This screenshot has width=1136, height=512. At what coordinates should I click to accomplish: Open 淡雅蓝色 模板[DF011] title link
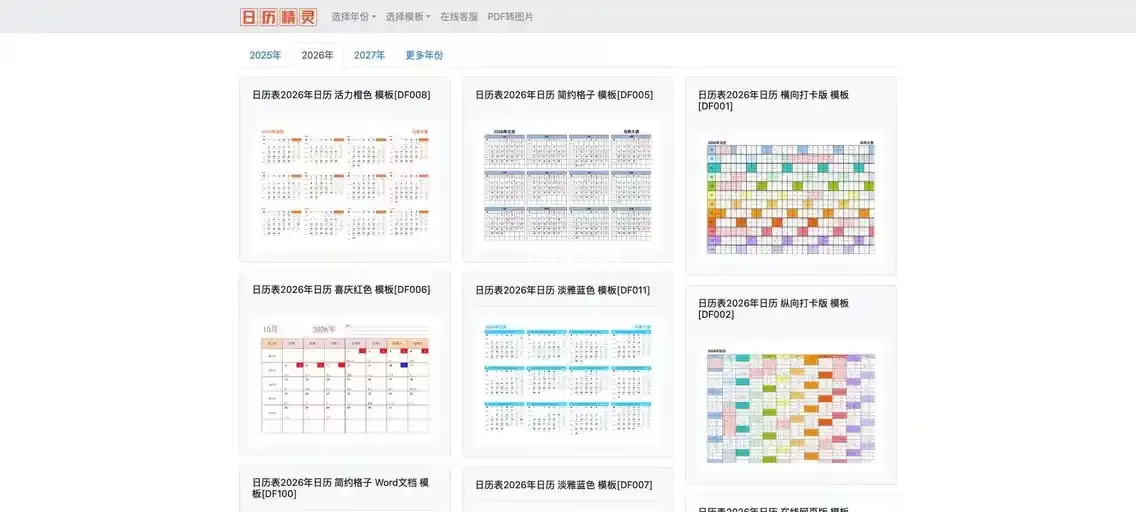click(x=563, y=290)
